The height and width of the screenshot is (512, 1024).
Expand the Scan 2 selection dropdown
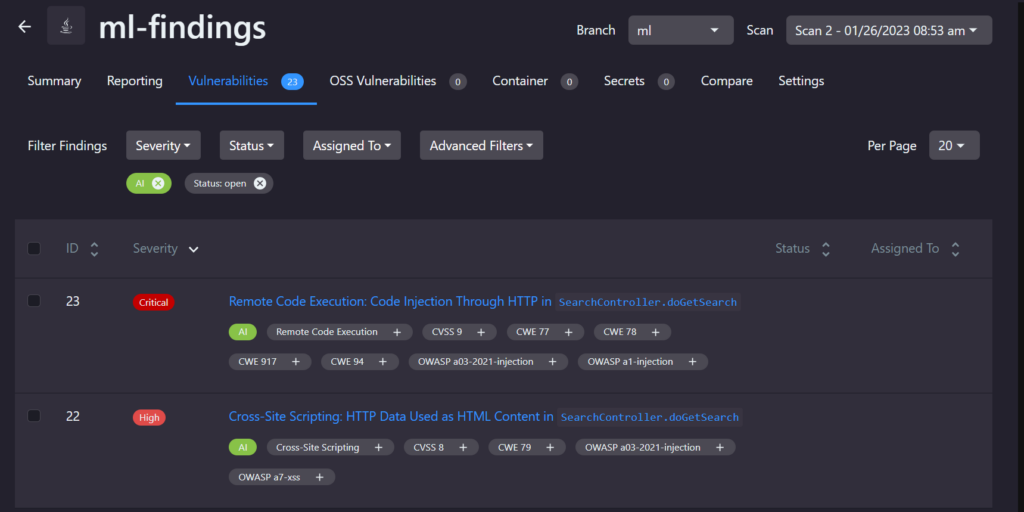888,30
